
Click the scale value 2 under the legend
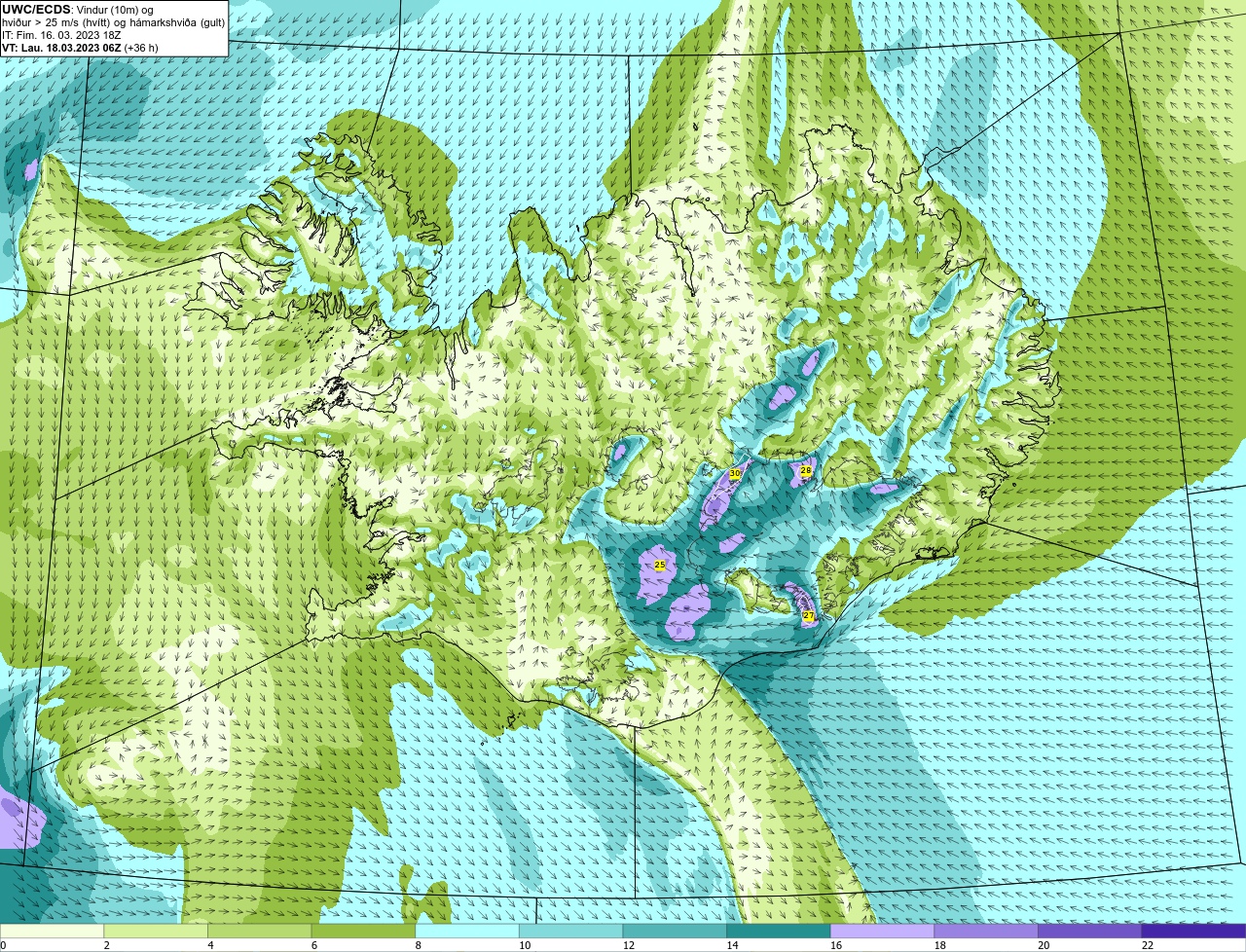click(106, 945)
